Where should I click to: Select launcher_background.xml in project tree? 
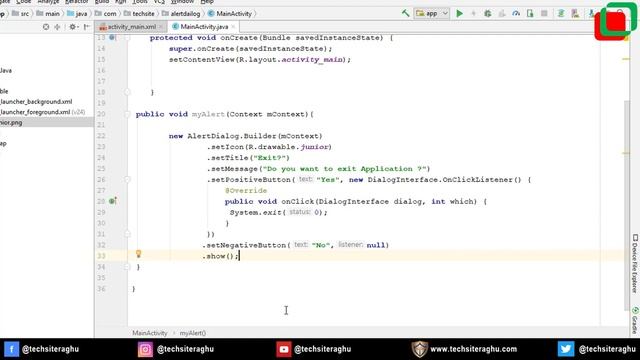[36, 102]
